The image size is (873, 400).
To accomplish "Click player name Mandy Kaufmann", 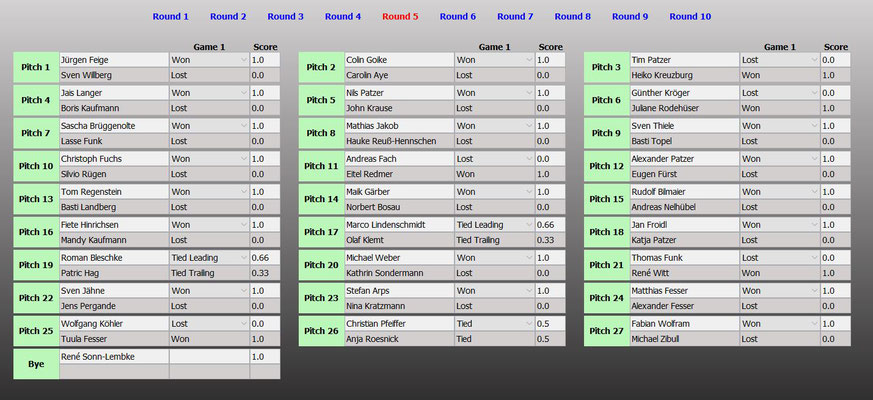I will click(94, 240).
